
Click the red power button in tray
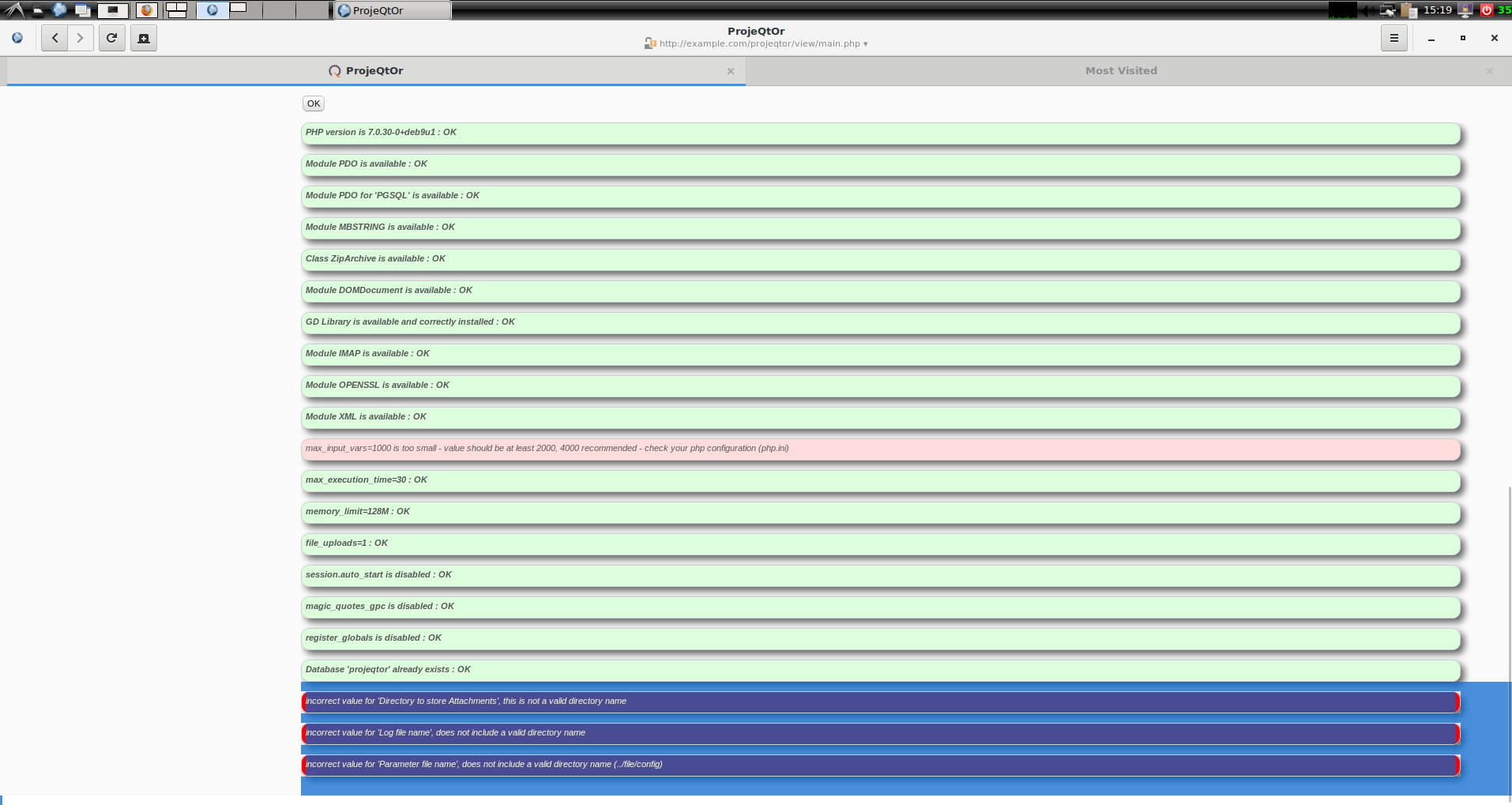click(x=1487, y=10)
